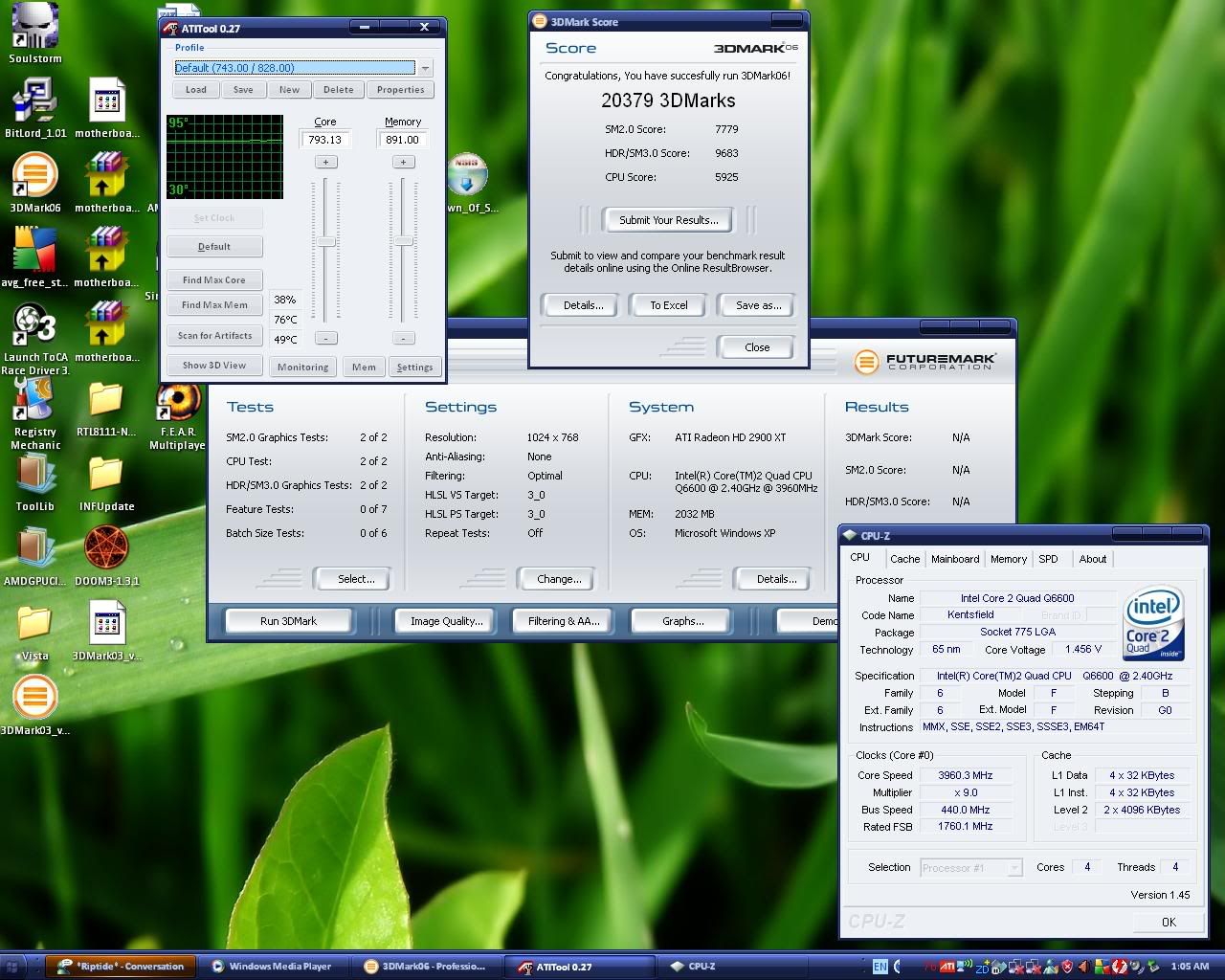This screenshot has height=980, width=1225.
Task: Click the Intel Core 2 Quad logo
Action: (x=1153, y=622)
